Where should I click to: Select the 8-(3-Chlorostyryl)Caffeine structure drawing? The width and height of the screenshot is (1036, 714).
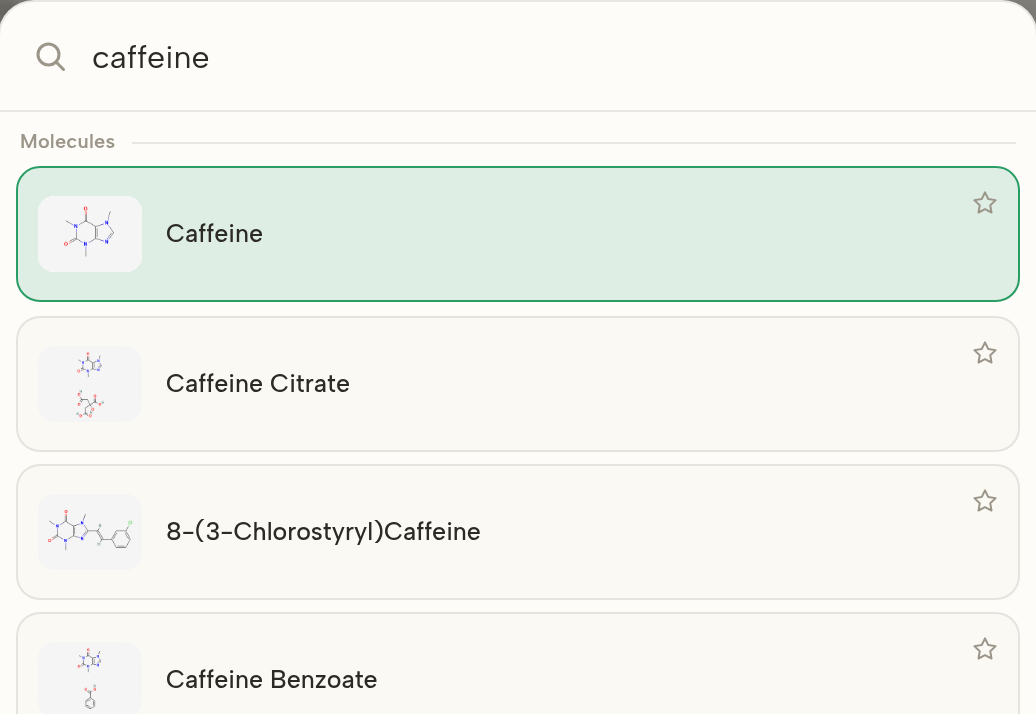tap(90, 532)
